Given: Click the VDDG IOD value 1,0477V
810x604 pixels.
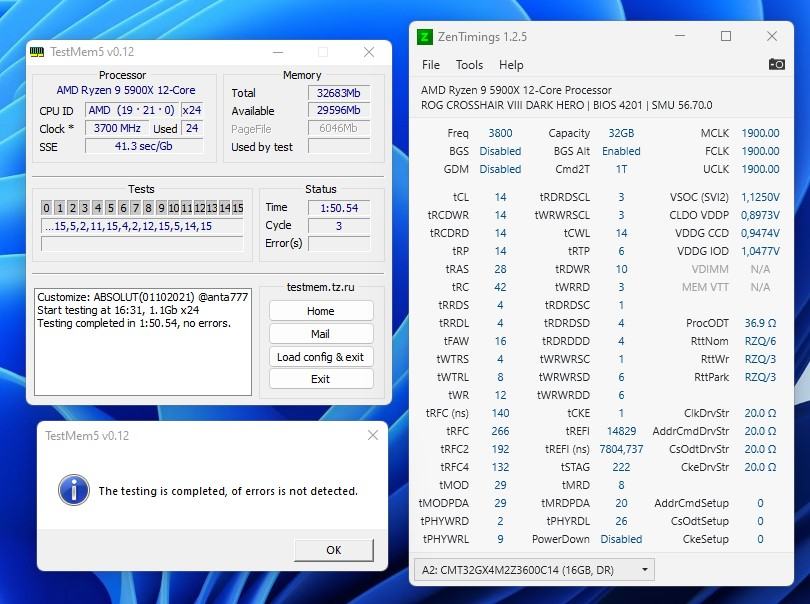Looking at the screenshot, I should (x=760, y=251).
